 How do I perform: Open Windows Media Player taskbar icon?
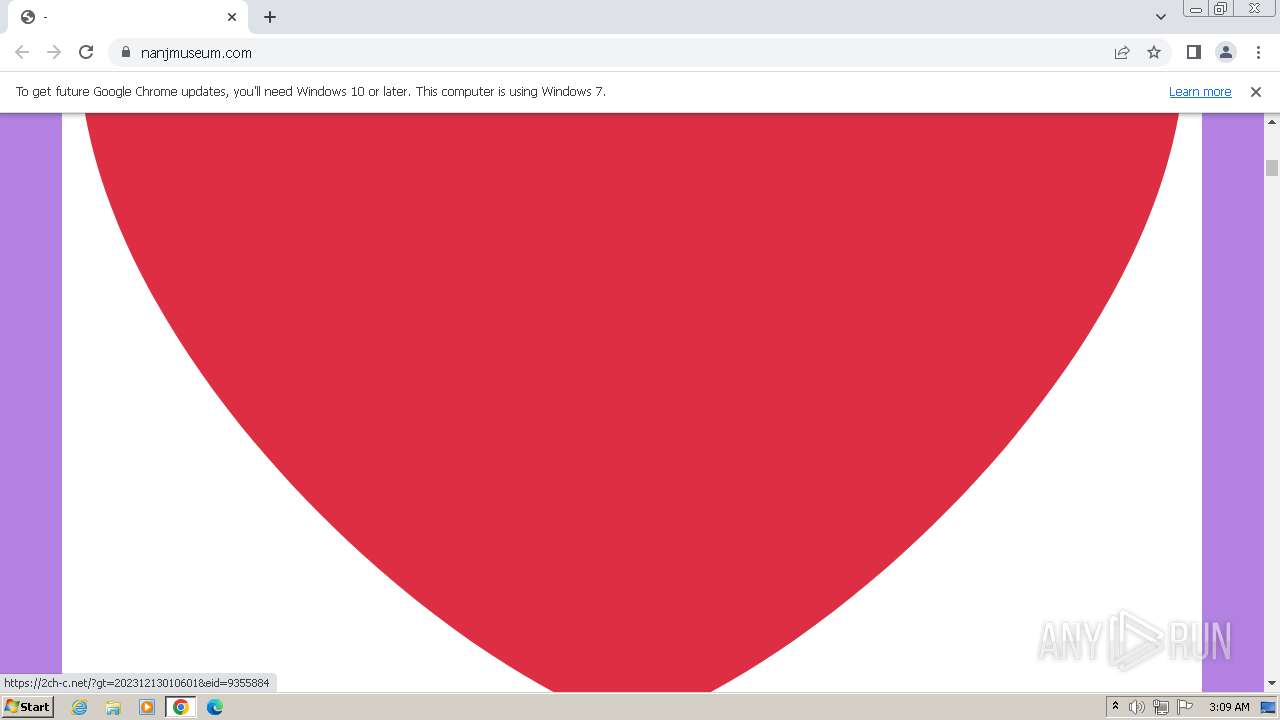[147, 707]
